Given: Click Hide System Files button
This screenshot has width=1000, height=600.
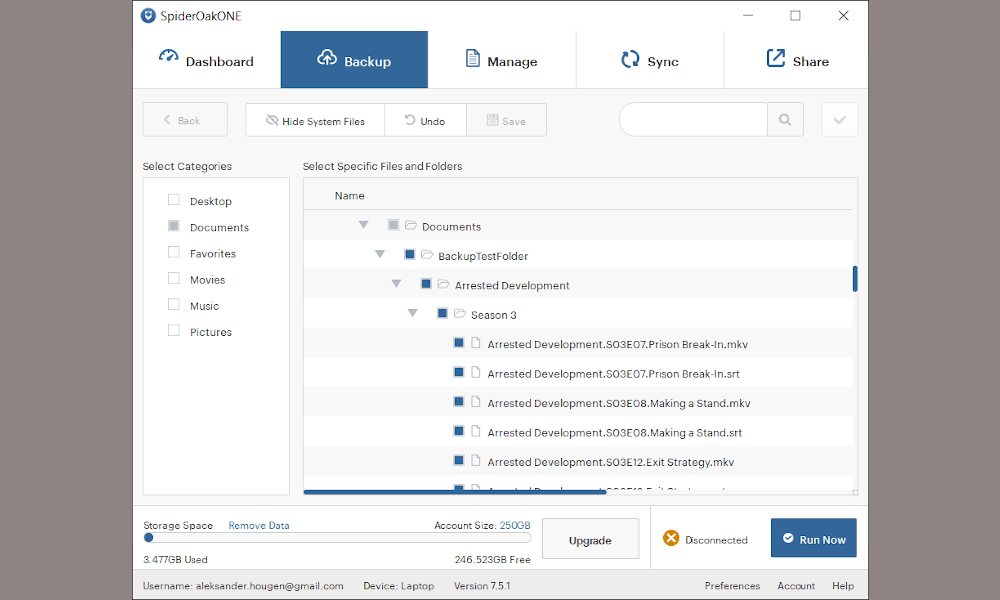Looking at the screenshot, I should pyautogui.click(x=315, y=121).
